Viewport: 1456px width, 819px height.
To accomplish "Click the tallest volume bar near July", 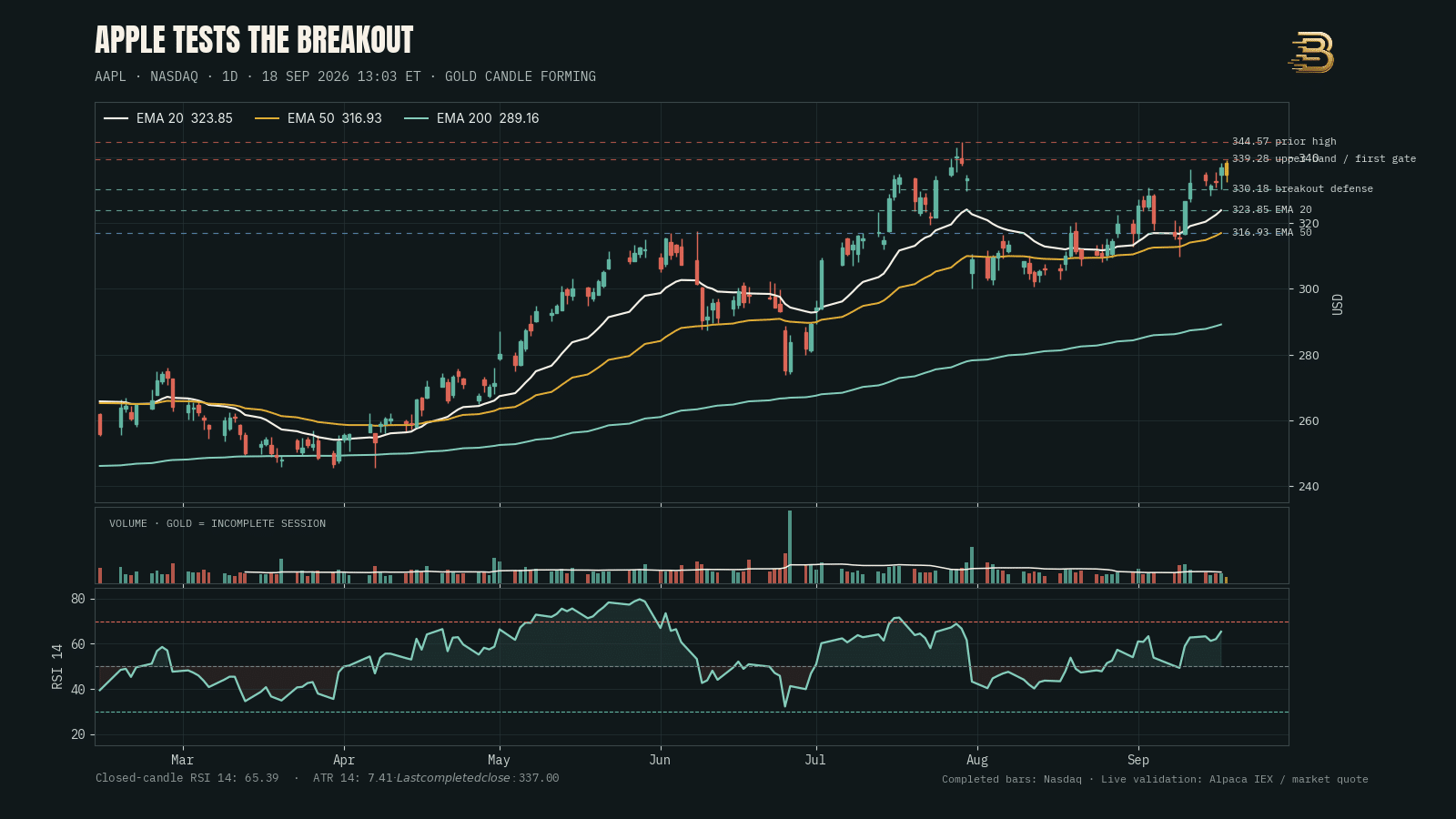I will click(x=789, y=546).
